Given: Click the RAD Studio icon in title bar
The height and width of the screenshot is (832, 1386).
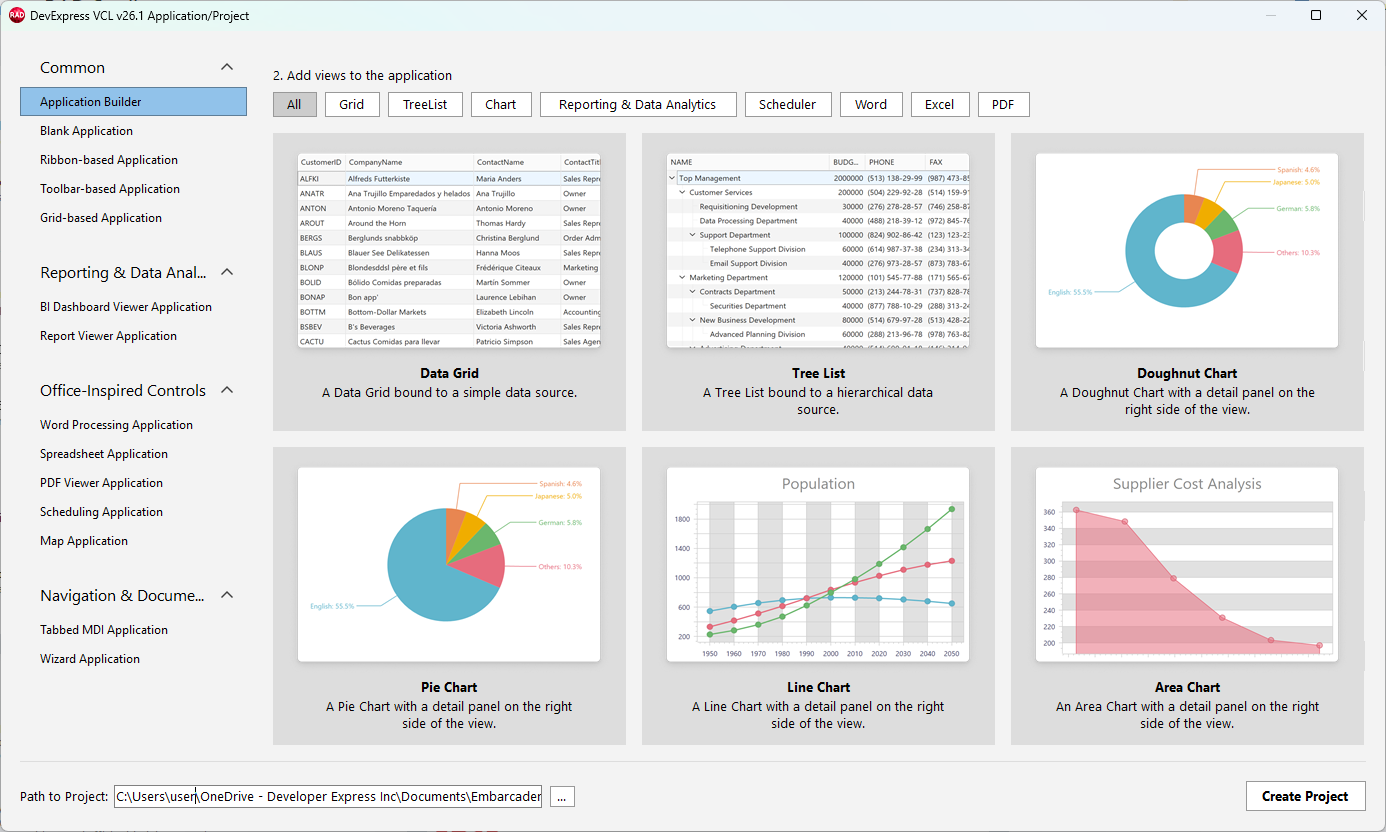Looking at the screenshot, I should click(17, 15).
